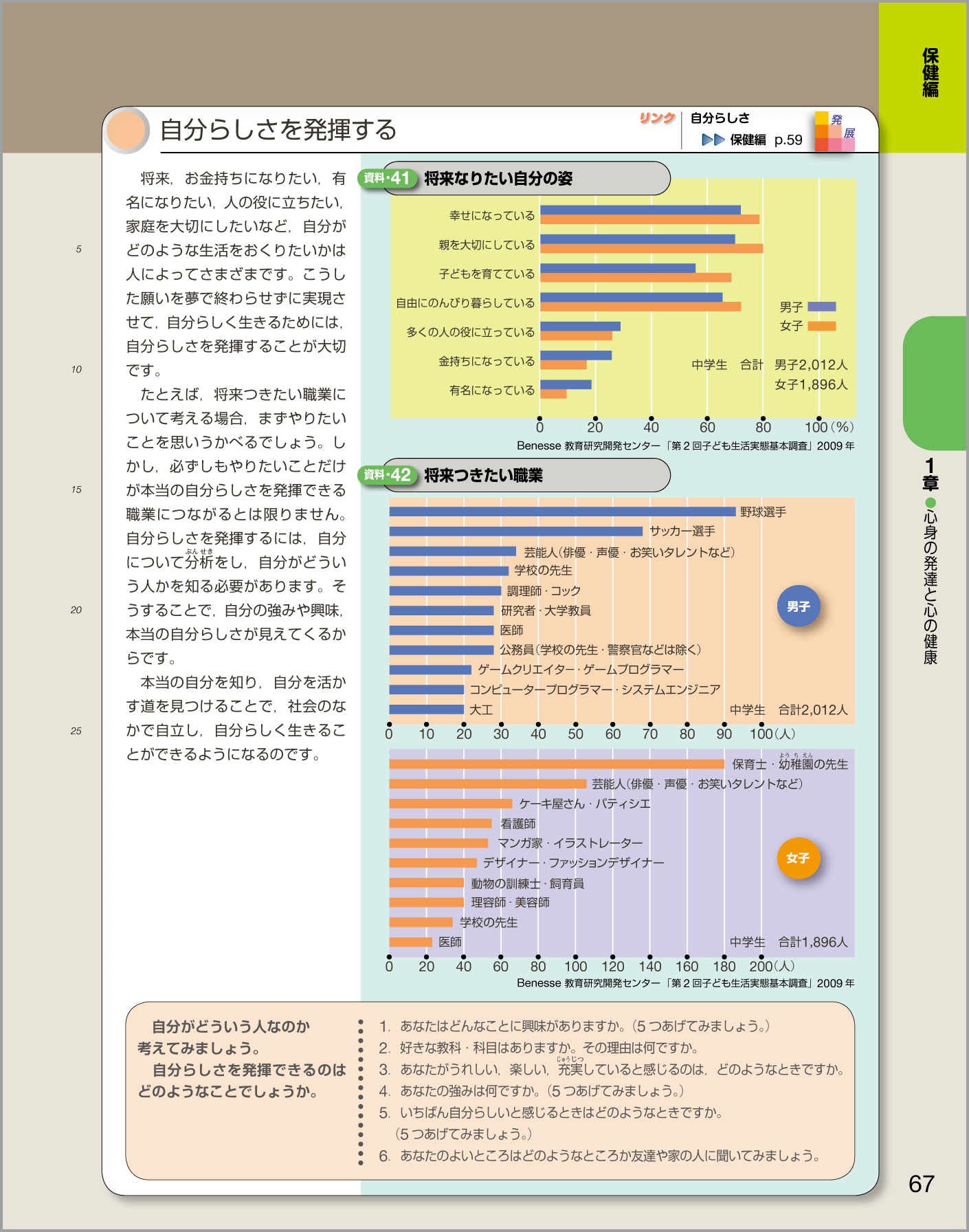Click the margin line number 15

click(76, 490)
